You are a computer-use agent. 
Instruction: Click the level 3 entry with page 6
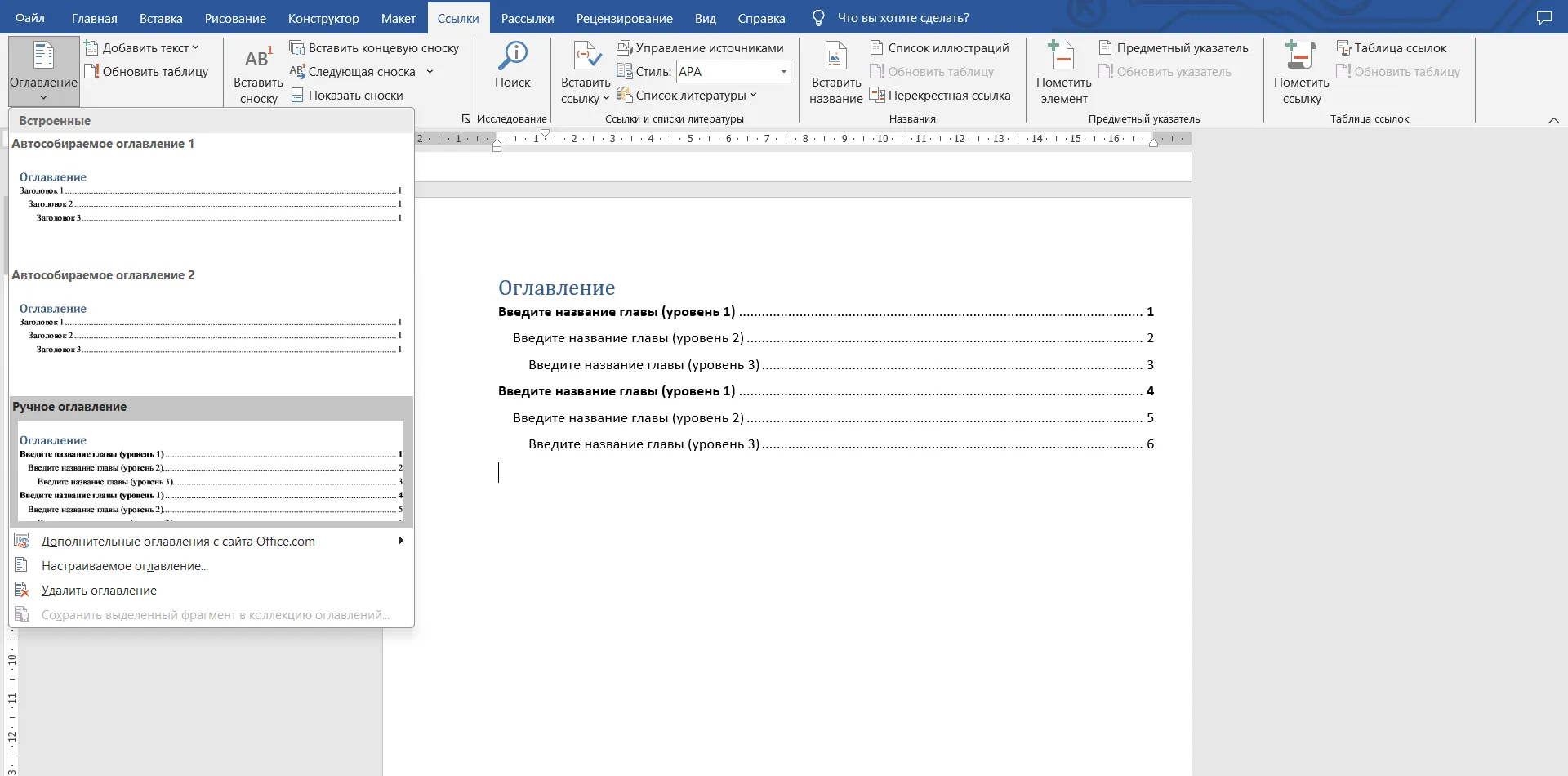point(841,444)
